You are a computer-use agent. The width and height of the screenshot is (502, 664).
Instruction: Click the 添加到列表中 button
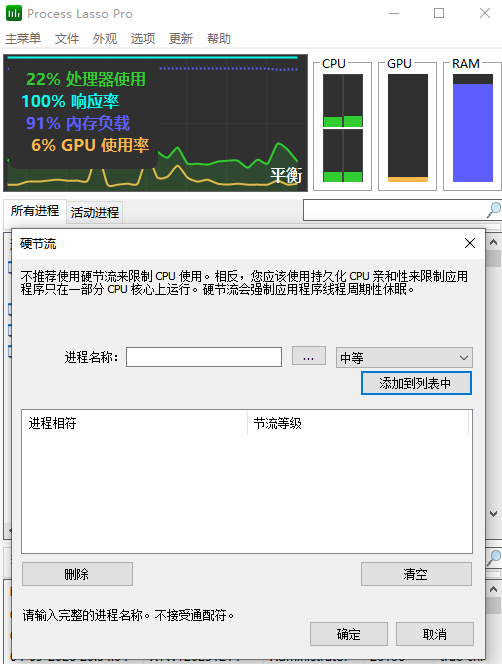point(416,383)
